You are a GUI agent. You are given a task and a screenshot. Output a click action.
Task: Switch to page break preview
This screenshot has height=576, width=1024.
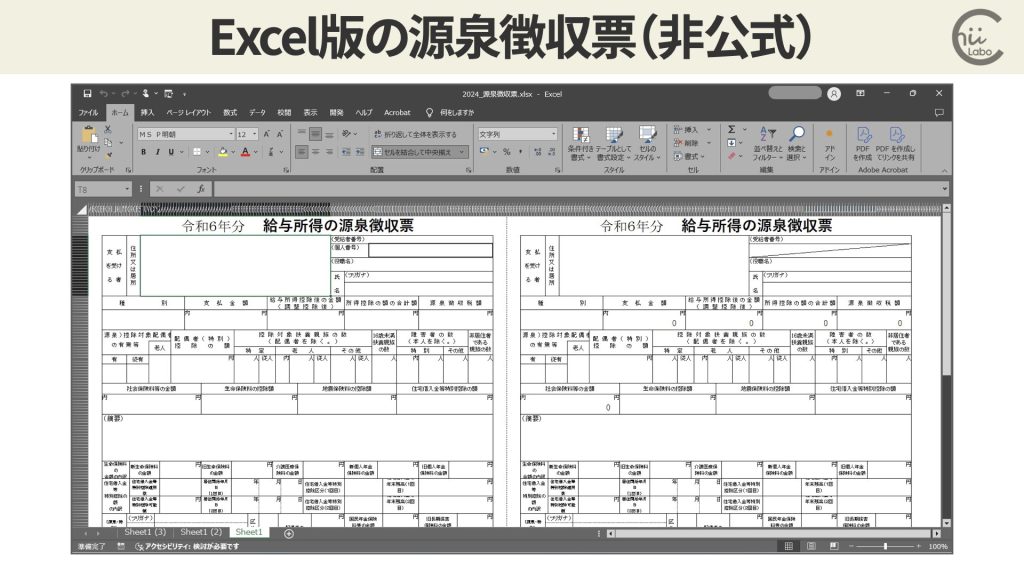click(834, 547)
